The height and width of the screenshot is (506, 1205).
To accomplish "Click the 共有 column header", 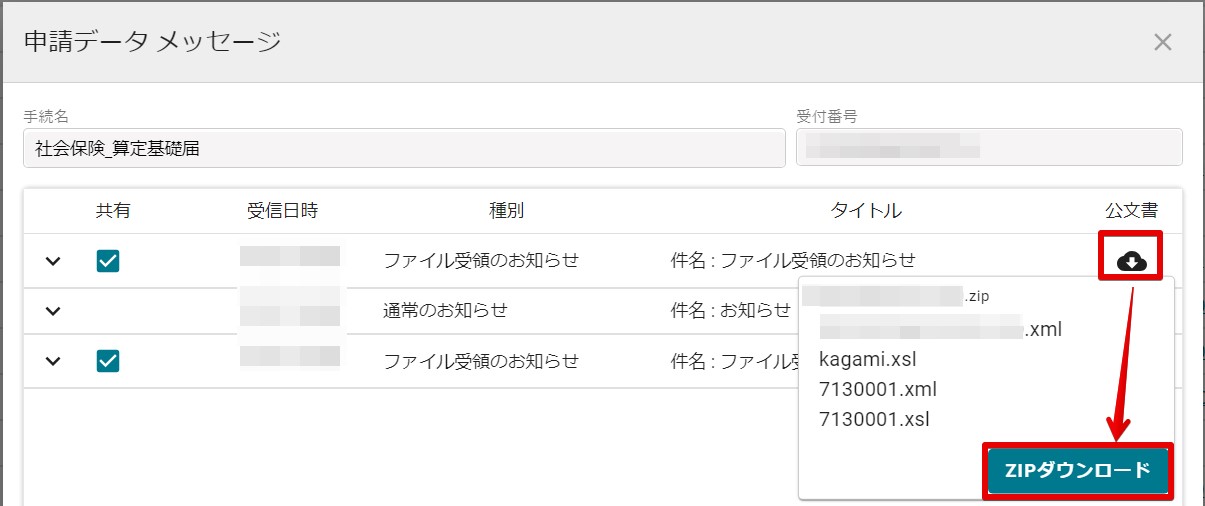I will tap(113, 211).
